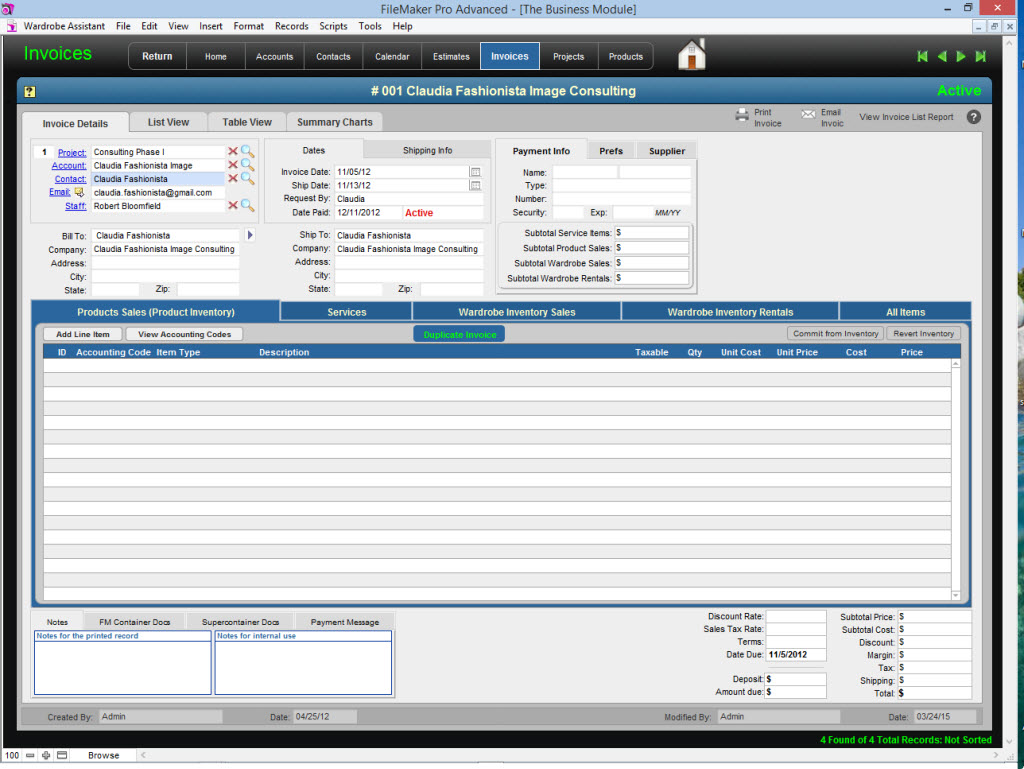The image size is (1024, 769).
Task: Open the Supplier tab
Action: coord(667,151)
